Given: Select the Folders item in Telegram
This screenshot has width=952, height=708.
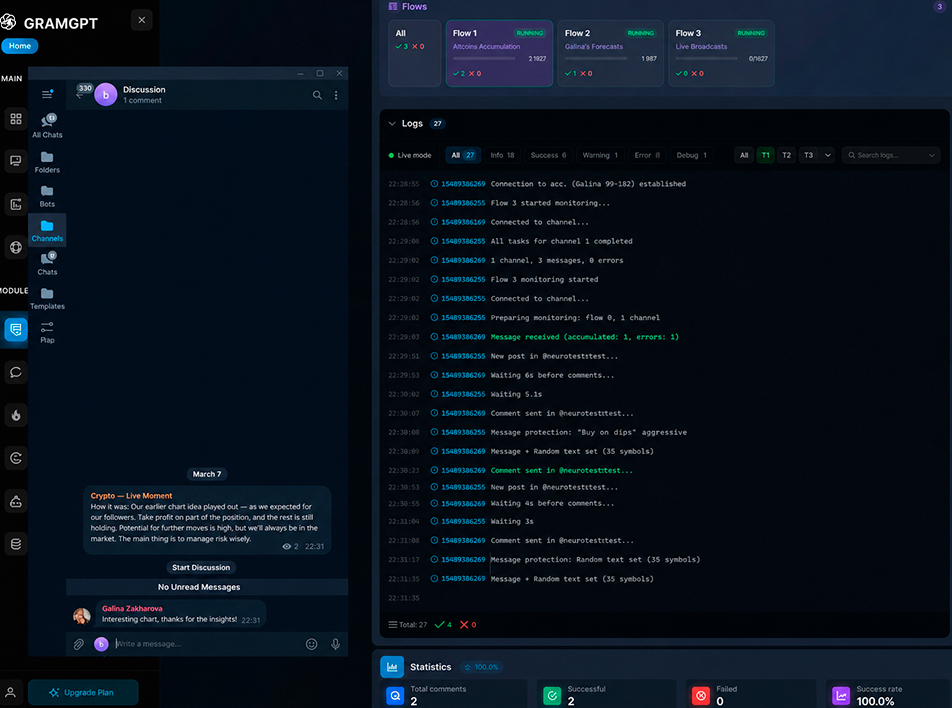Looking at the screenshot, I should pyautogui.click(x=47, y=162).
